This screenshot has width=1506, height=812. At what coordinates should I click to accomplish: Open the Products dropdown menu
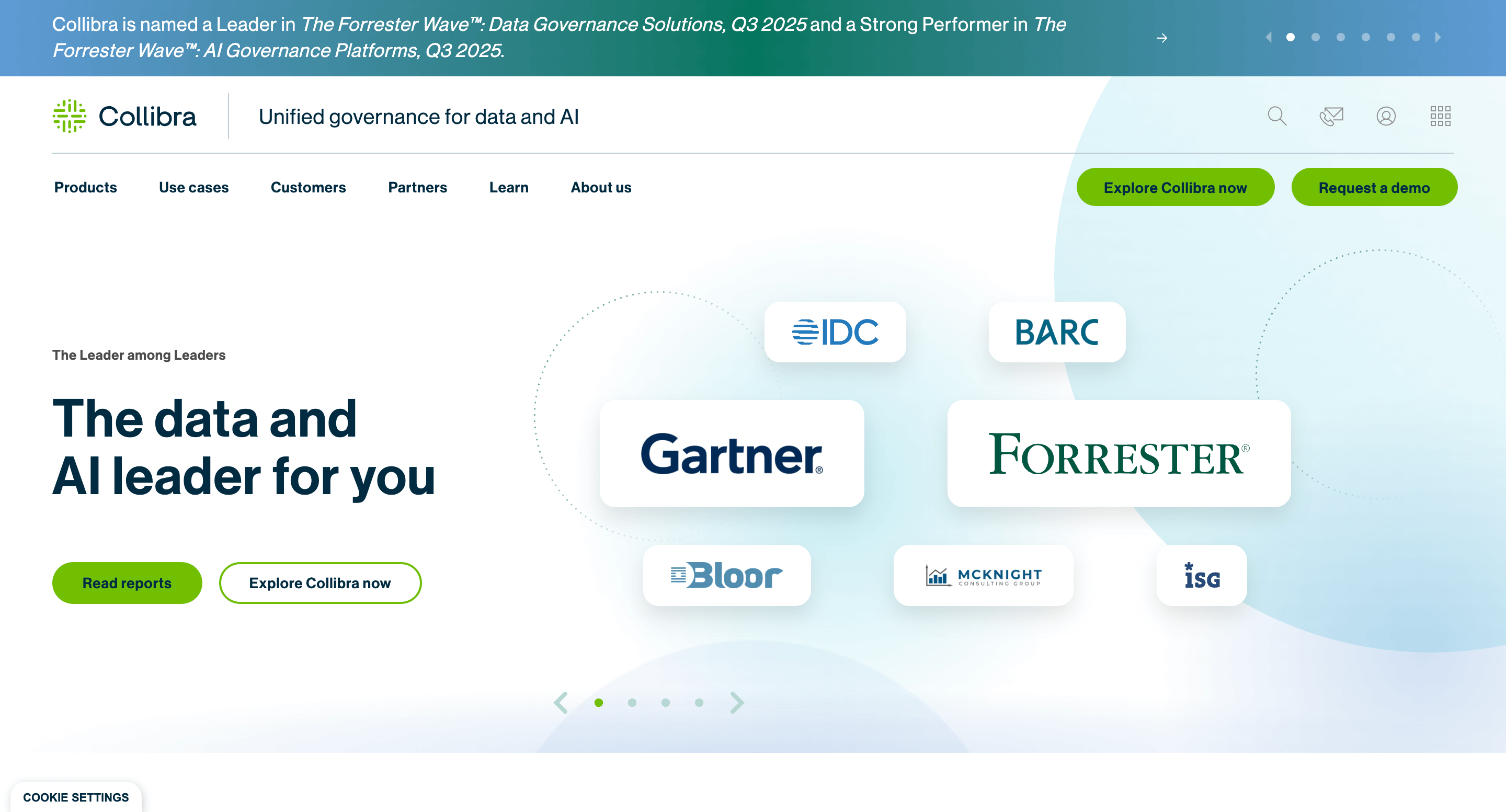pyautogui.click(x=85, y=187)
